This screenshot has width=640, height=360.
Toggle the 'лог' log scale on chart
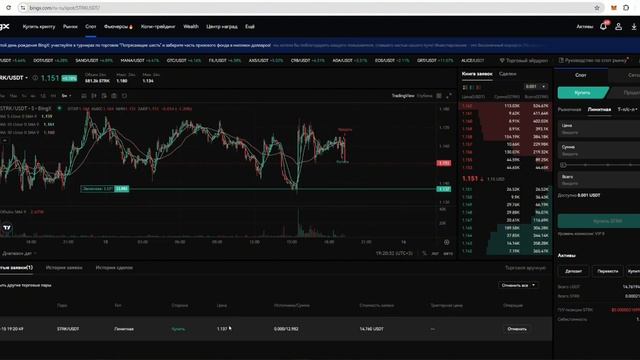point(435,253)
